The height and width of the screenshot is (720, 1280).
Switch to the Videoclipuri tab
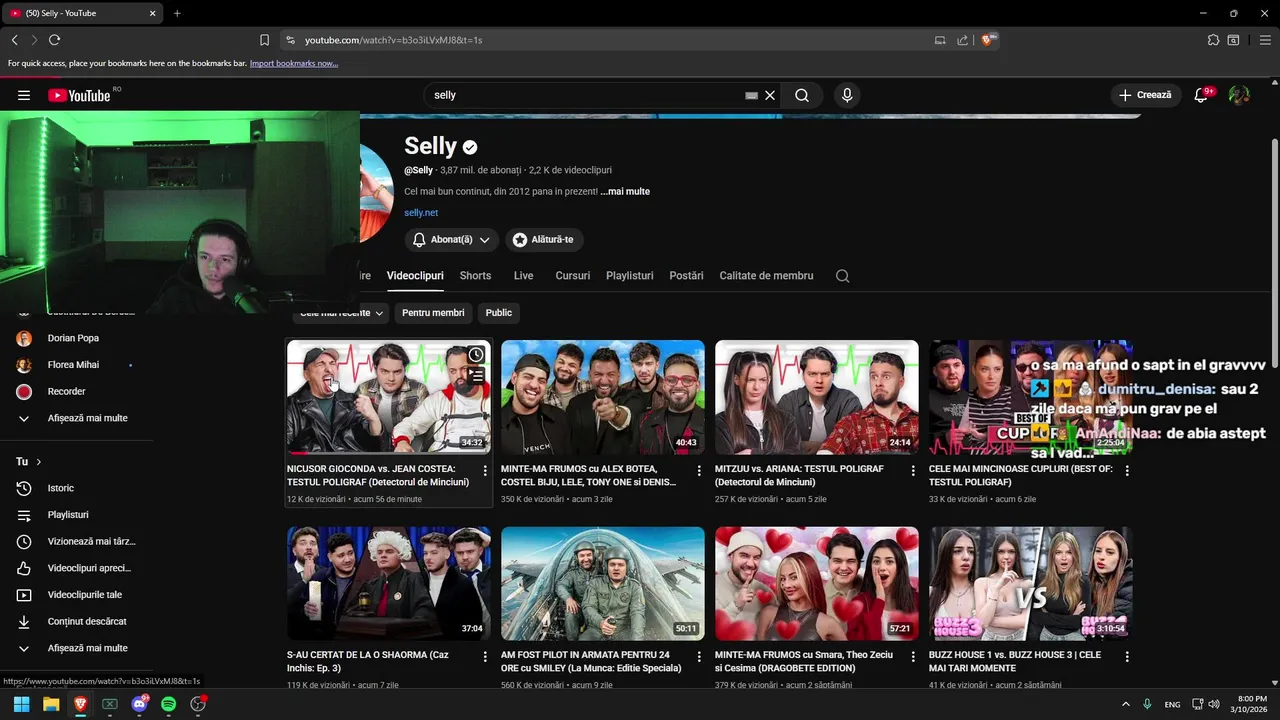(415, 276)
